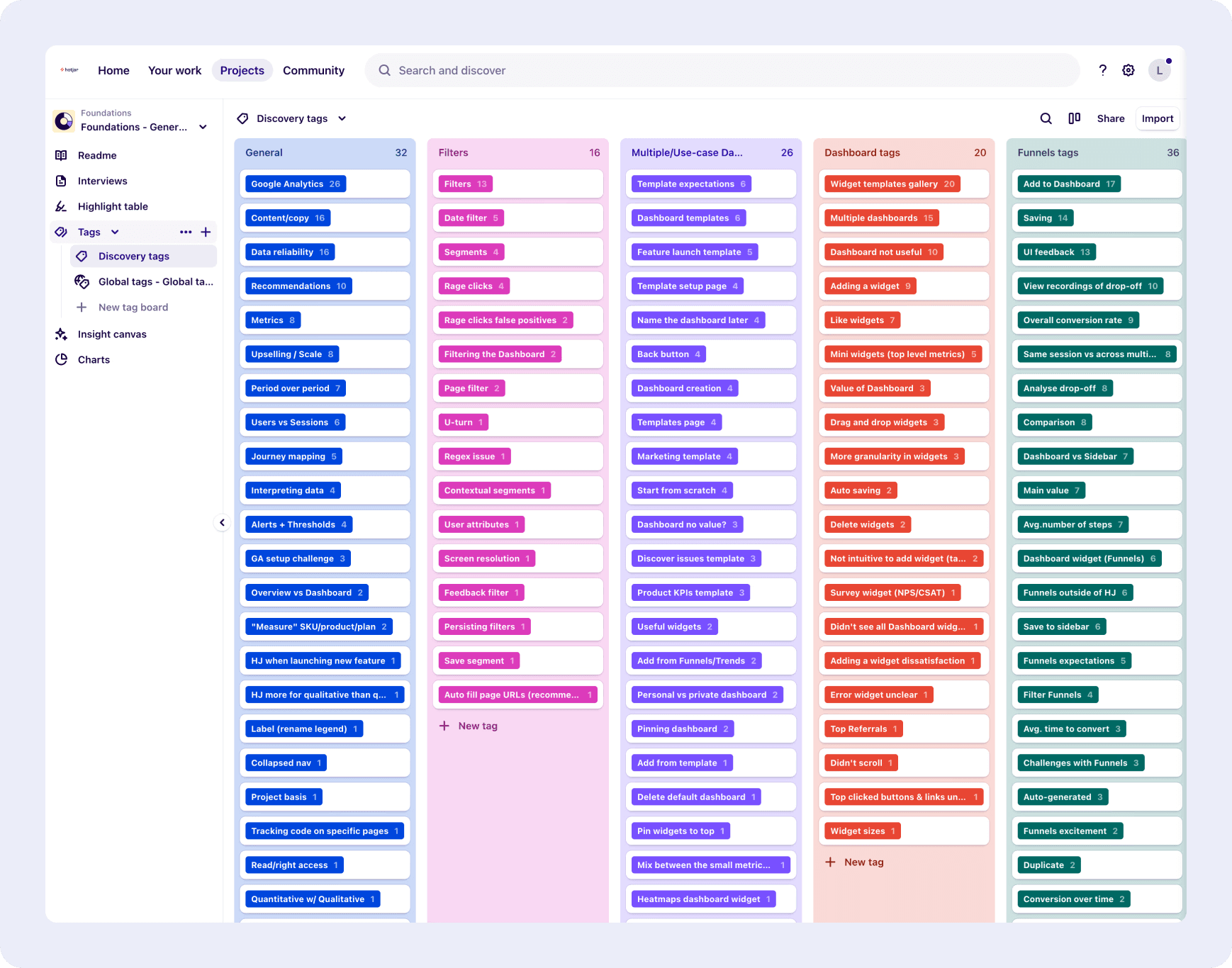The width and height of the screenshot is (1232, 968).
Task: Click General column header
Action: (x=325, y=152)
